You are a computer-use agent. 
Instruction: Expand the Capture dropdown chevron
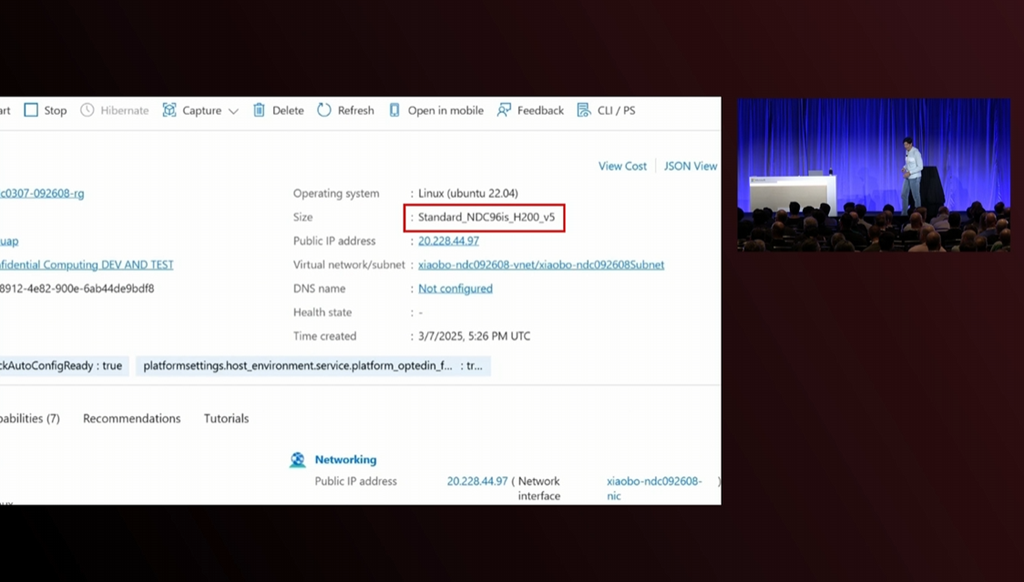[x=234, y=111]
